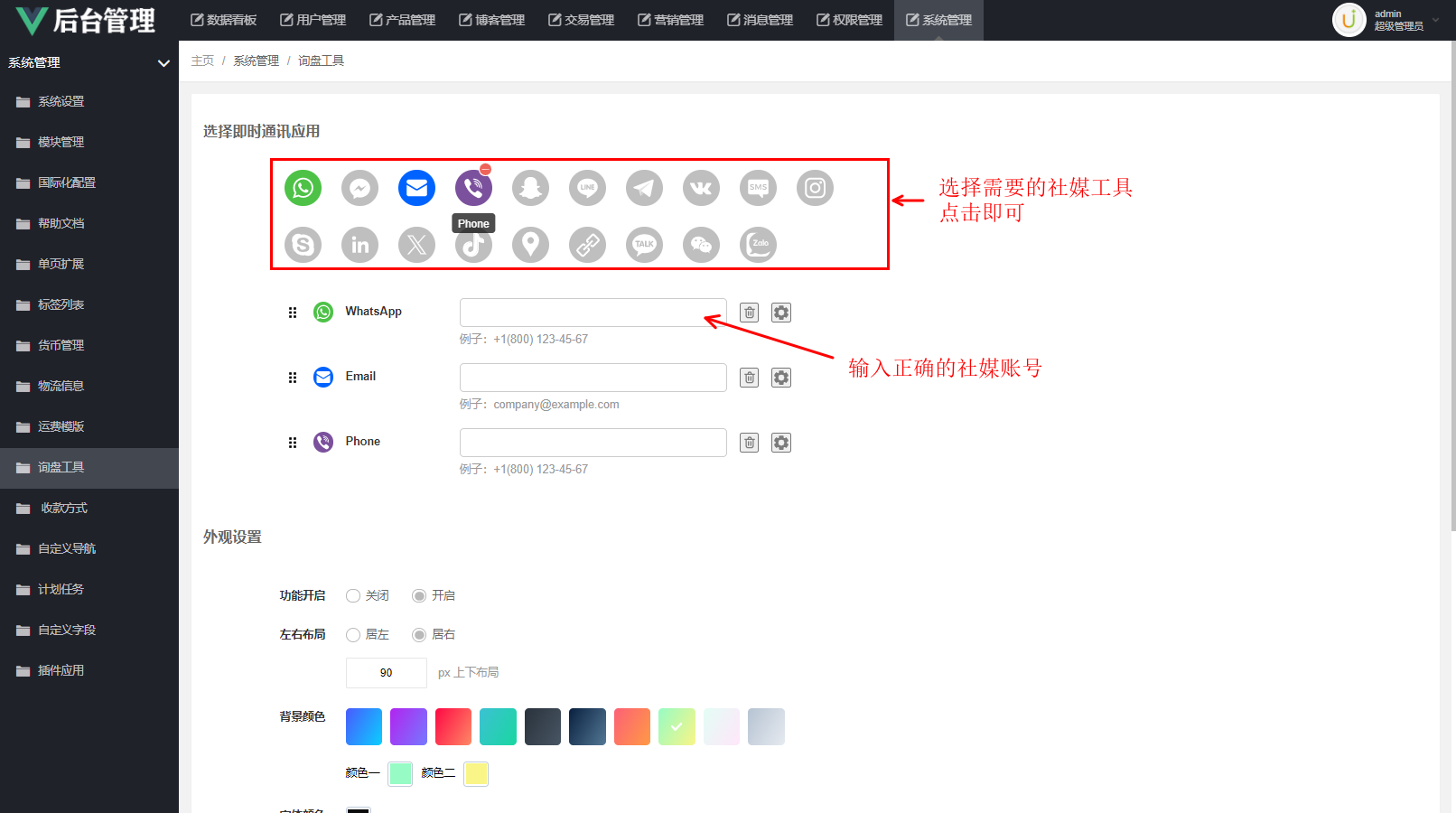Choose the Skype icon
This screenshot has width=1456, height=813.
coord(303,245)
